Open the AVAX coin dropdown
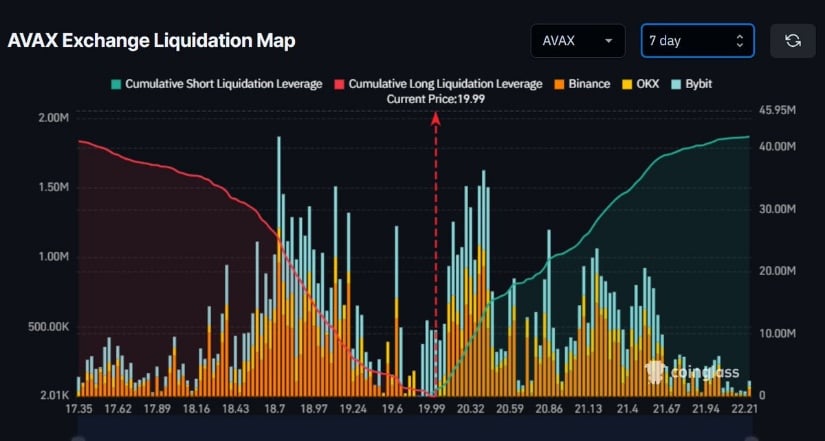This screenshot has height=441, width=825. pos(578,41)
